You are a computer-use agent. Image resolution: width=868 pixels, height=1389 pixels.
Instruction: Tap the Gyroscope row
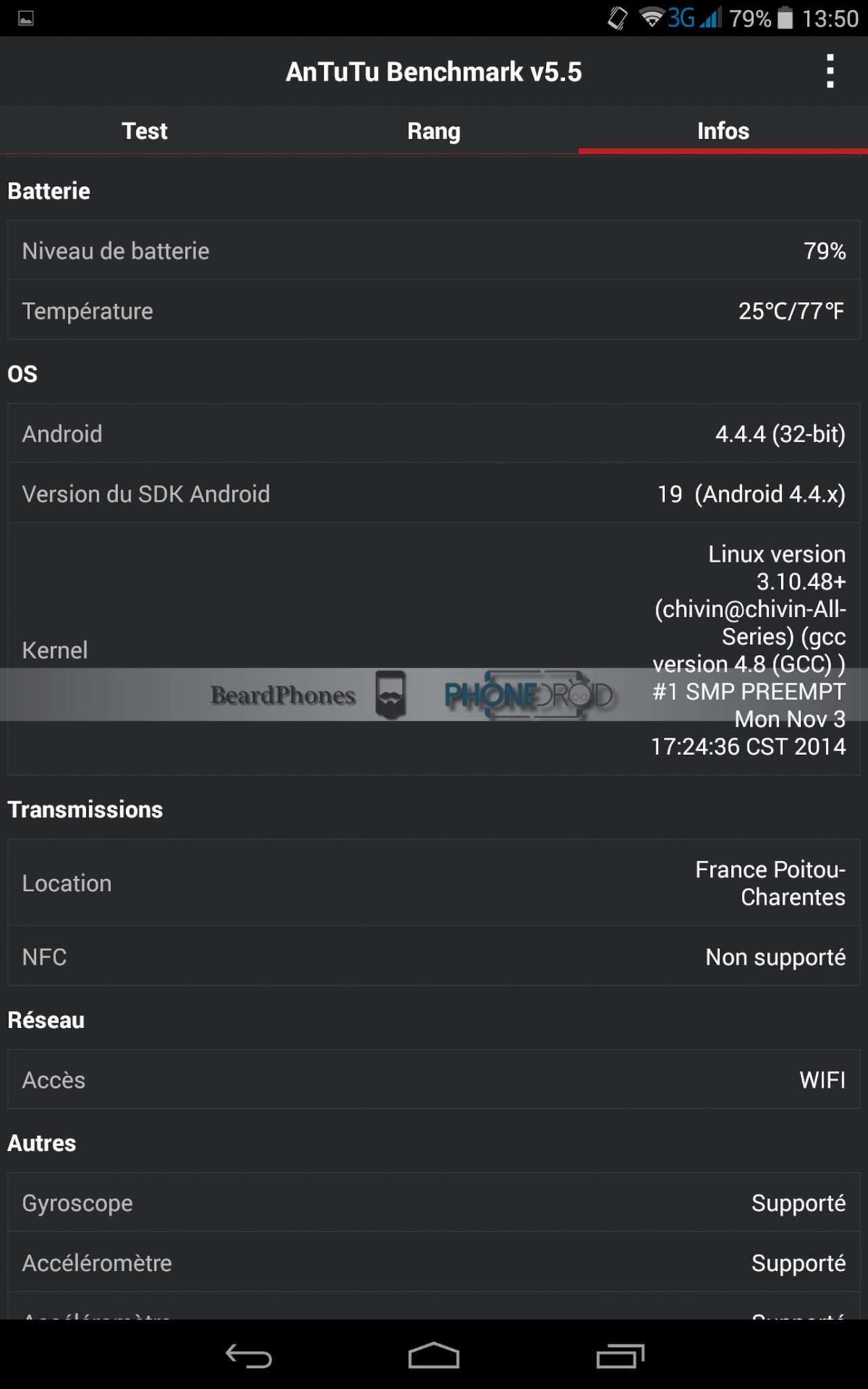point(434,1202)
